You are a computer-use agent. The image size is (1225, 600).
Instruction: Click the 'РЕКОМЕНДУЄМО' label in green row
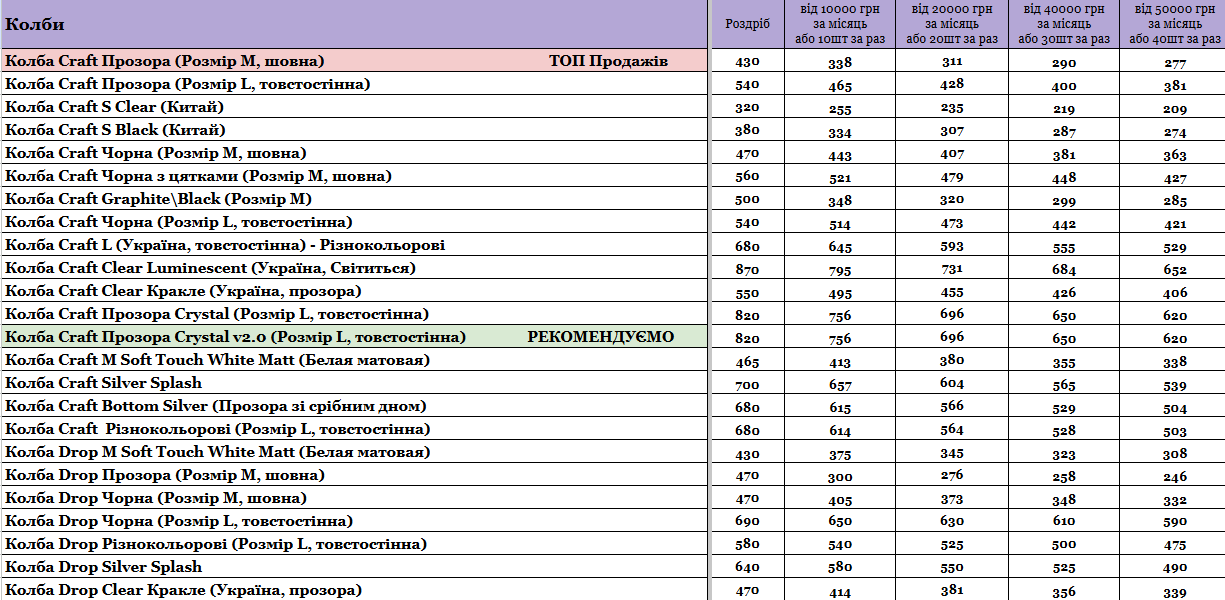(600, 337)
